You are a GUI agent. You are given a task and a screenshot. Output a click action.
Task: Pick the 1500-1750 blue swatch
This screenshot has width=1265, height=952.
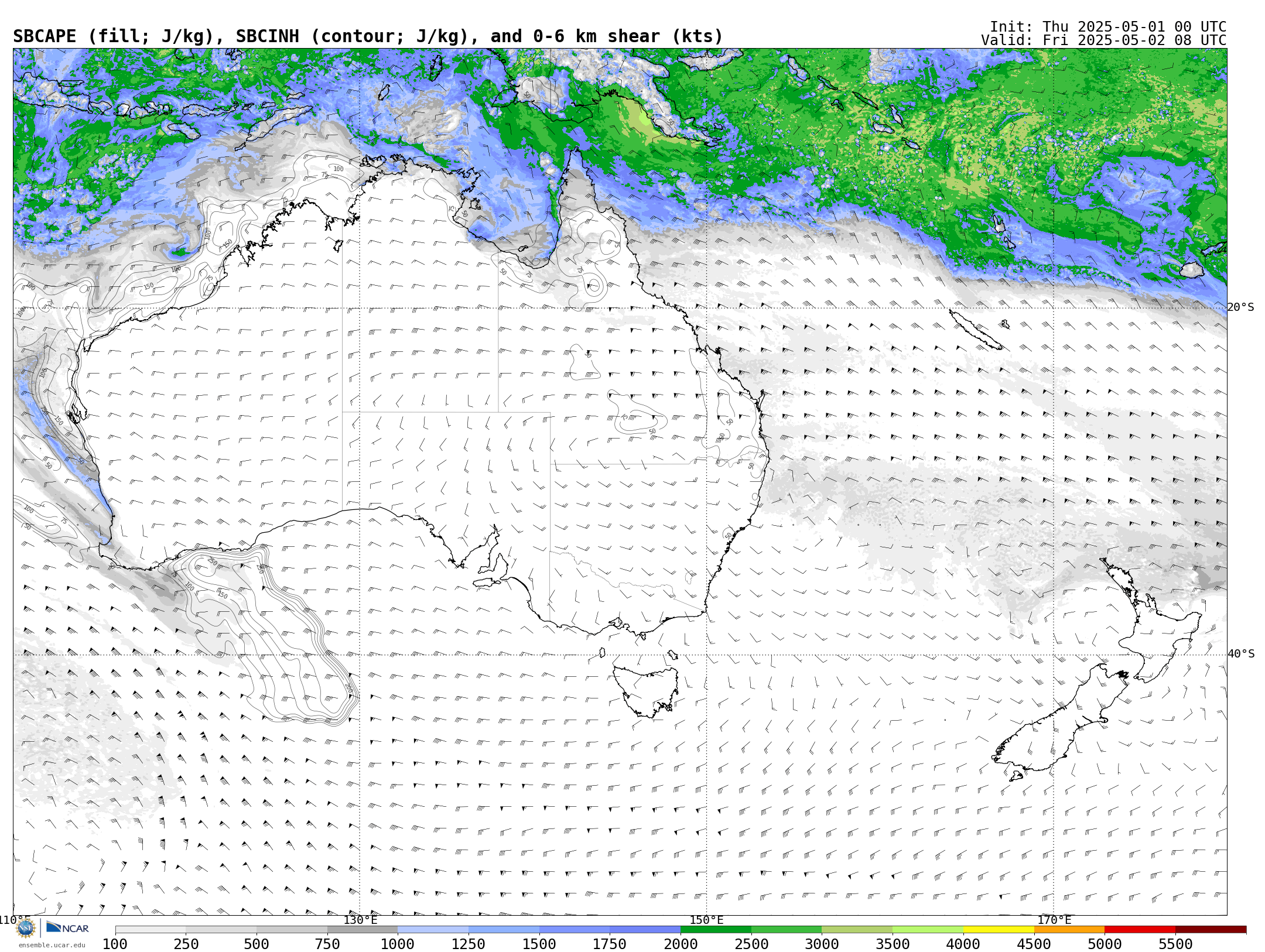click(575, 930)
